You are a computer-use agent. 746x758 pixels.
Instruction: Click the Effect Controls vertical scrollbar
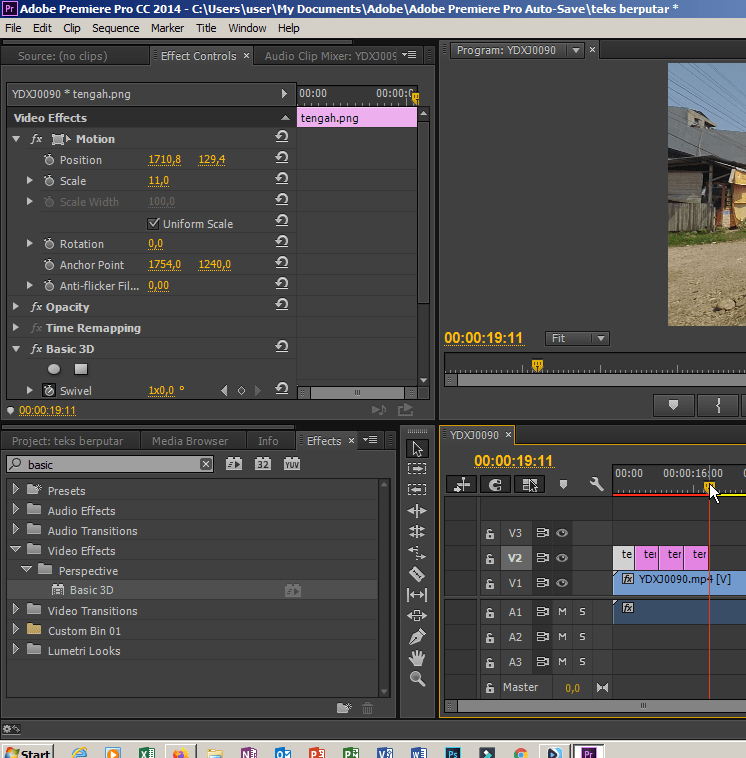click(x=424, y=212)
